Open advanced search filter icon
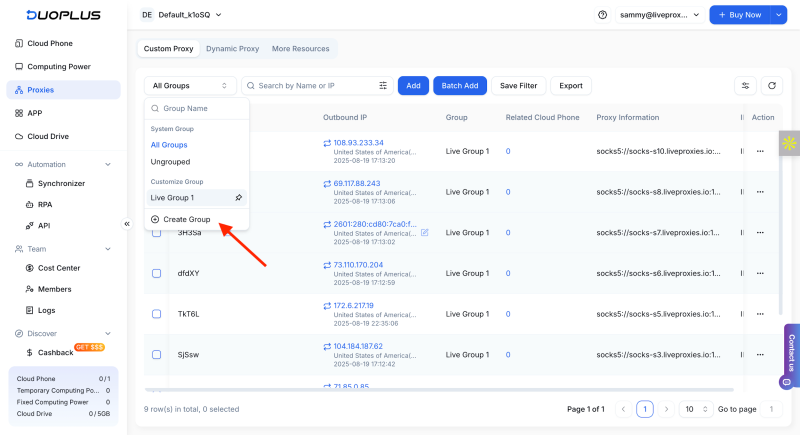 pyautogui.click(x=383, y=86)
